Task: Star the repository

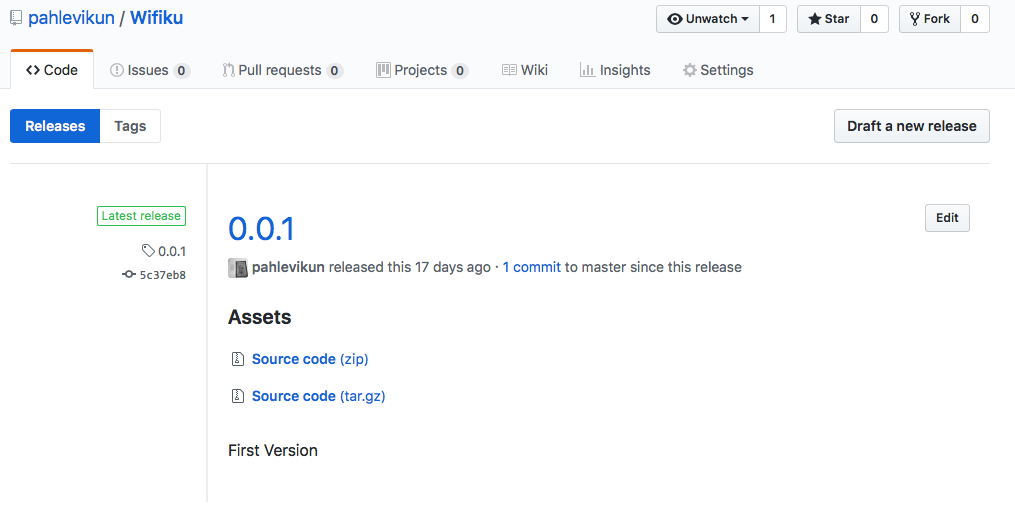Action: 829,19
